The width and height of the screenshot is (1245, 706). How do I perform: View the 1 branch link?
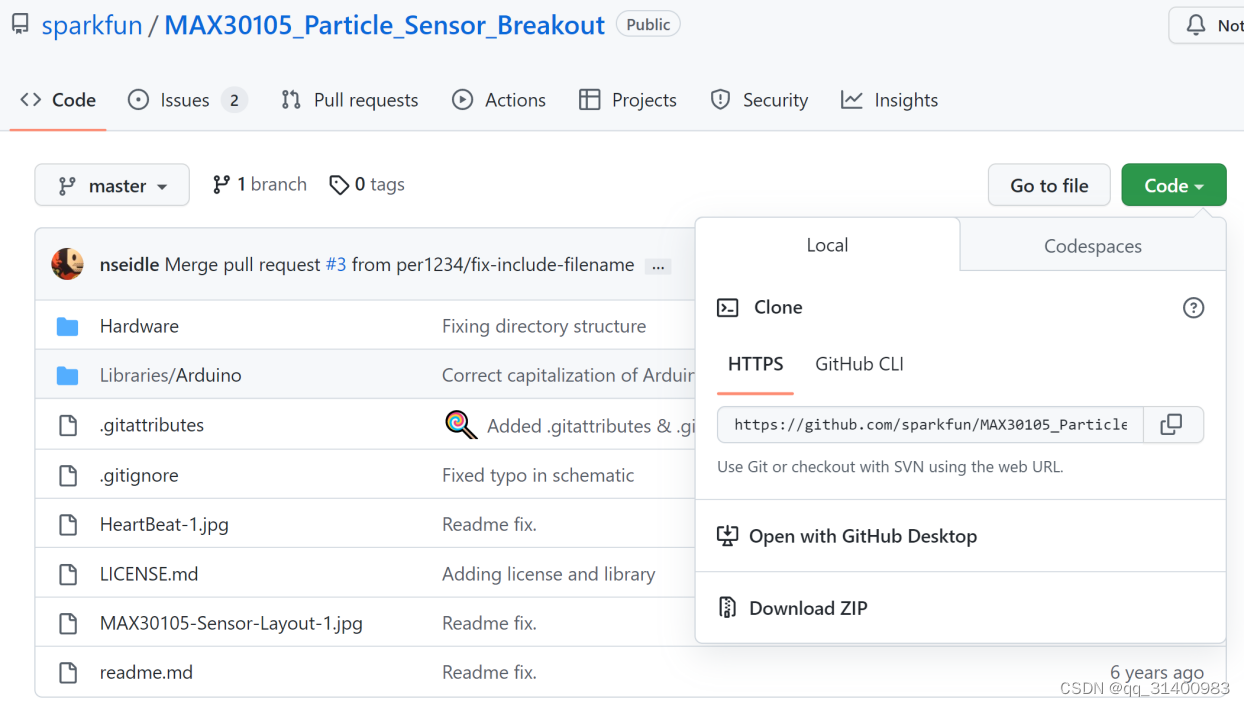260,184
